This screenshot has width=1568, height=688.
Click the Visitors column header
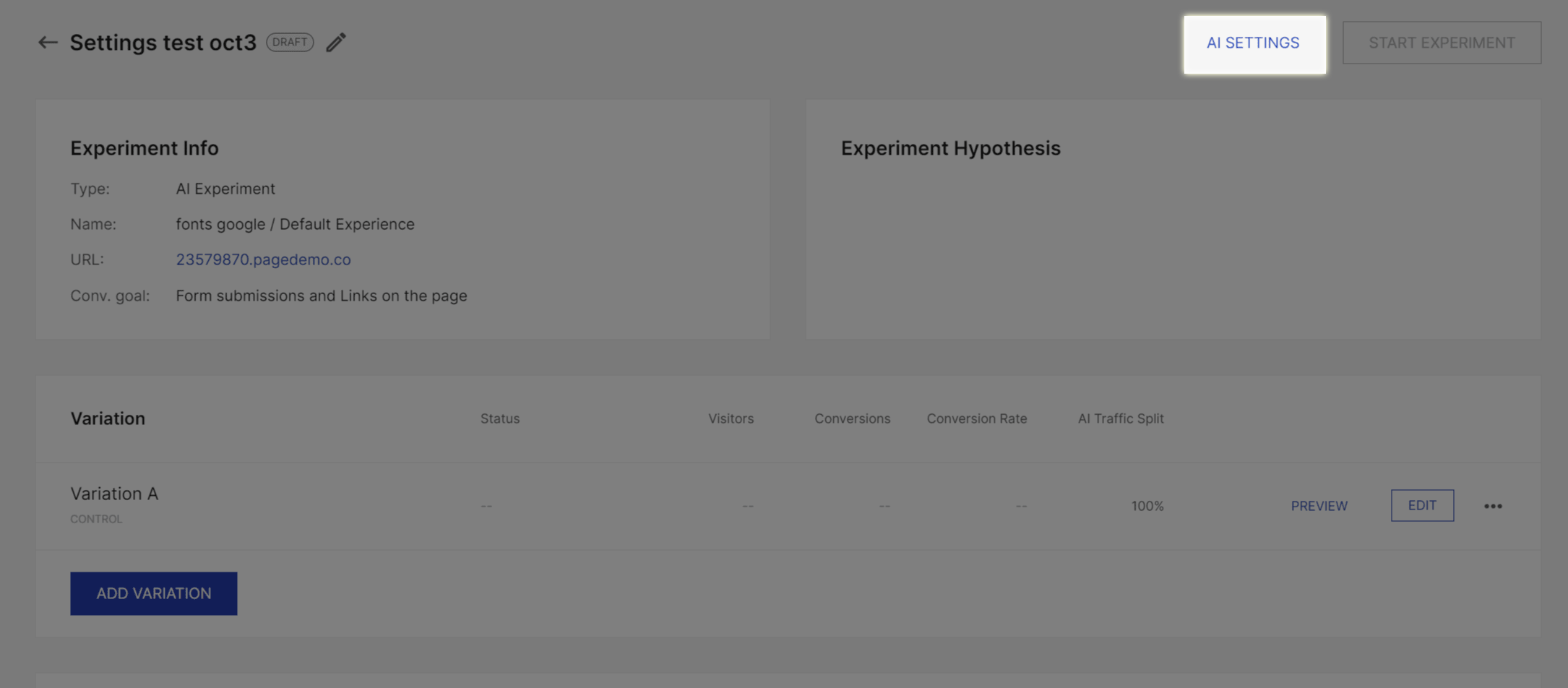pos(731,418)
